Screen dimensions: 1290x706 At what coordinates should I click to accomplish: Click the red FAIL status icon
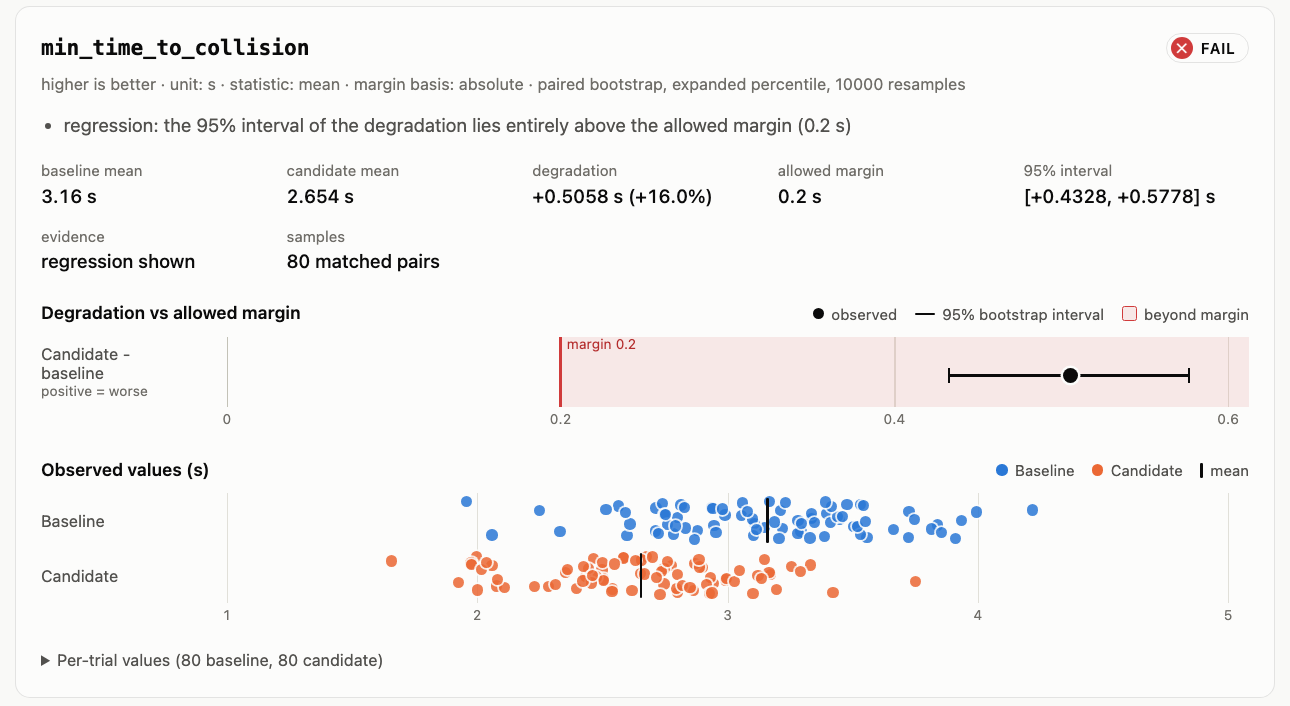(1182, 48)
